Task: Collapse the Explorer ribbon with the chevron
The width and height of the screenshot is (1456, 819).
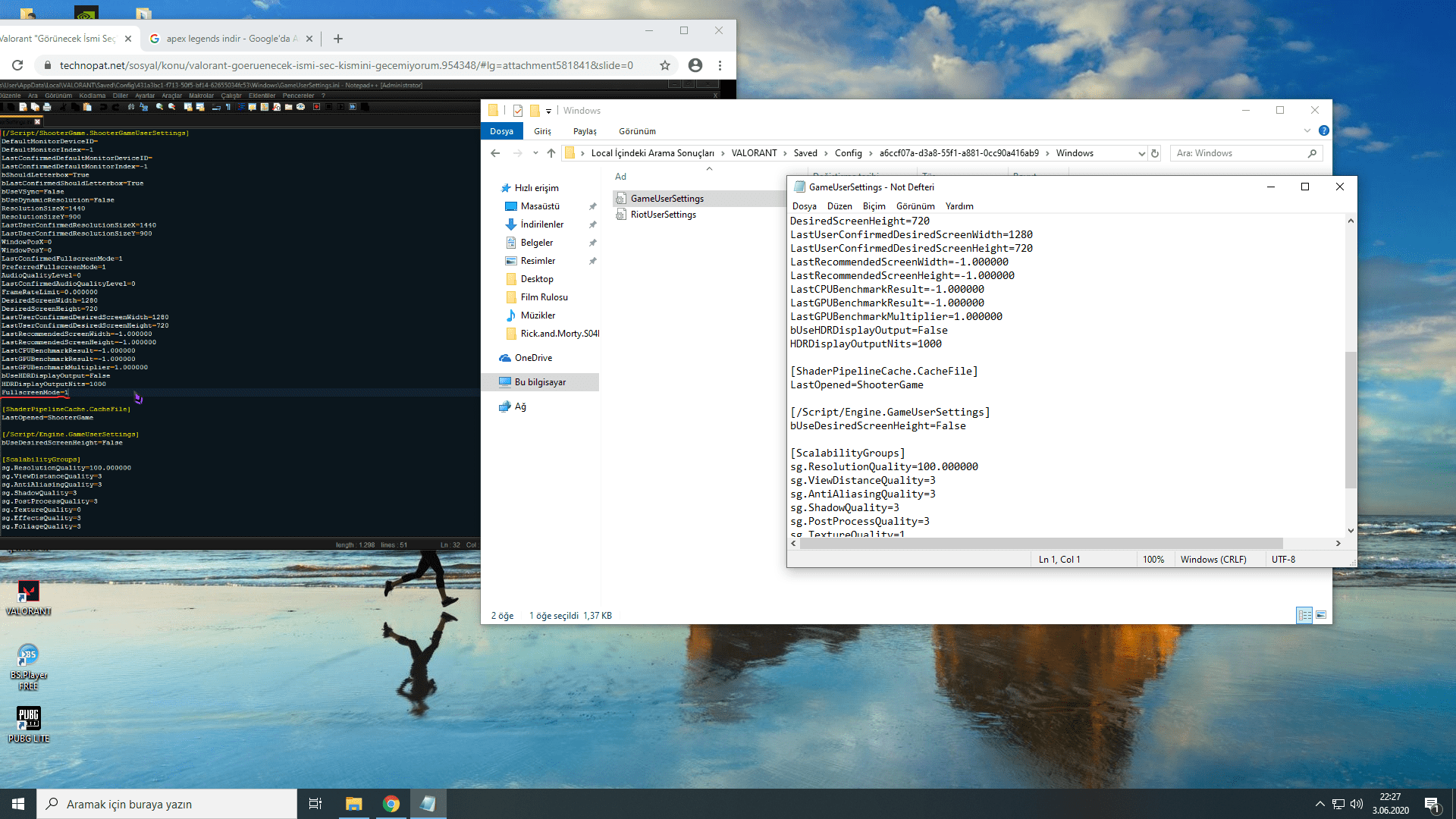Action: (x=1306, y=130)
